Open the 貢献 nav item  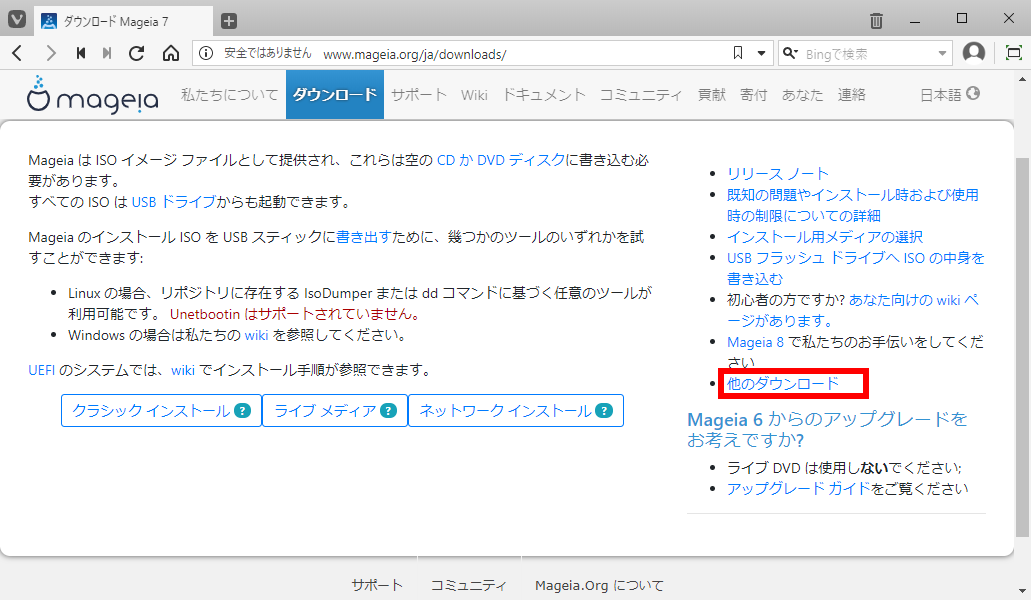pos(711,95)
